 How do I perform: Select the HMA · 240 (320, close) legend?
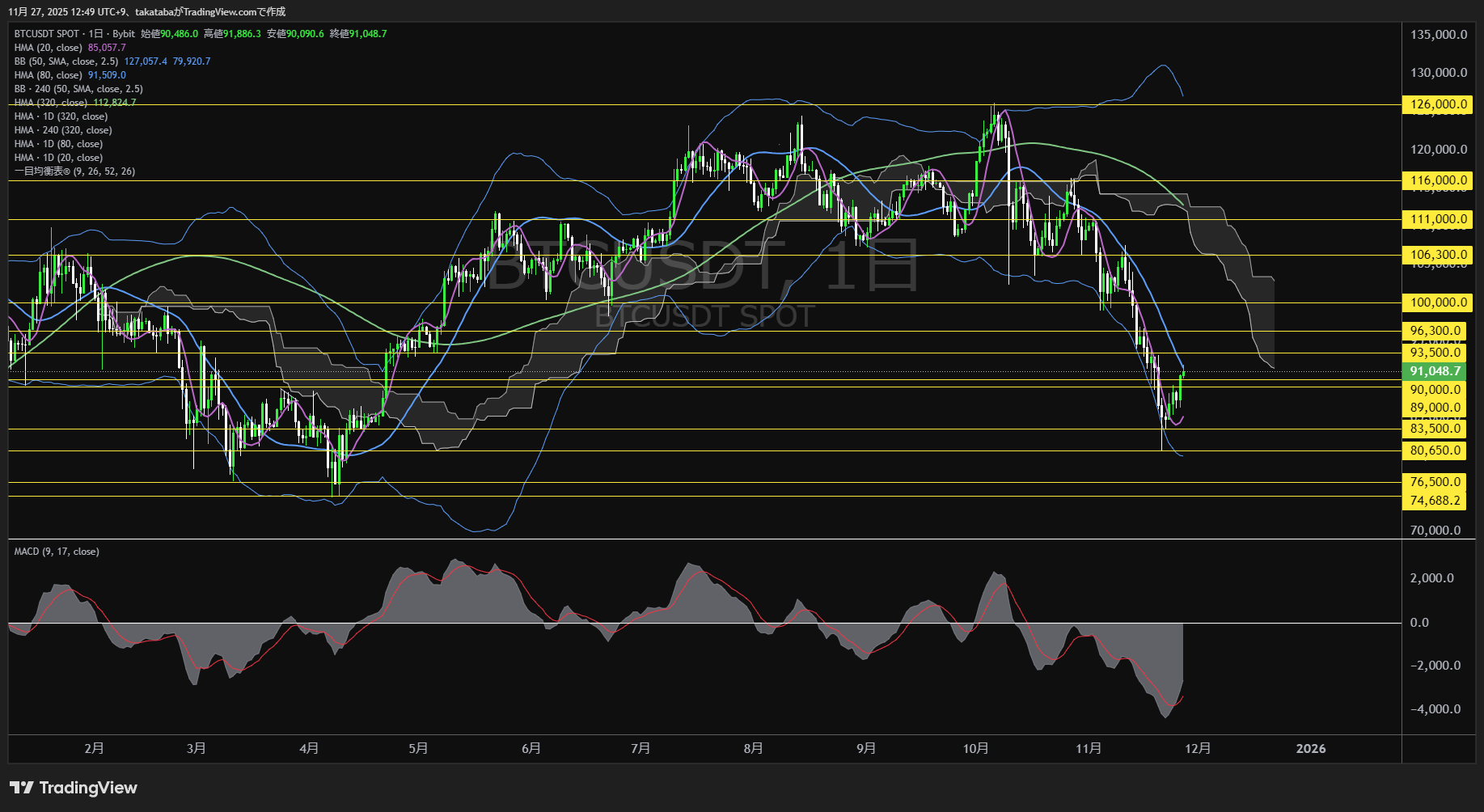click(63, 130)
